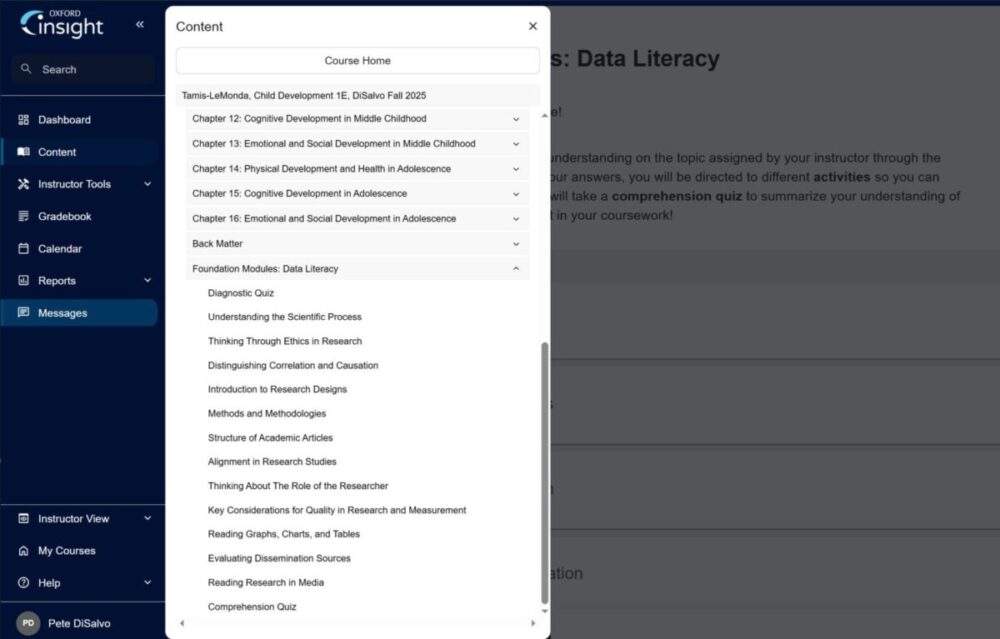Viewport: 1000px width, 639px height.
Task: Expand the Back Matter section
Action: (516, 244)
